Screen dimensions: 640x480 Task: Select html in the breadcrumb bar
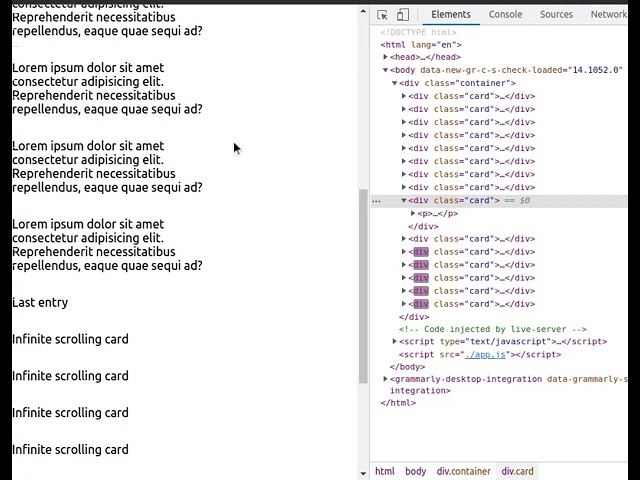click(384, 471)
